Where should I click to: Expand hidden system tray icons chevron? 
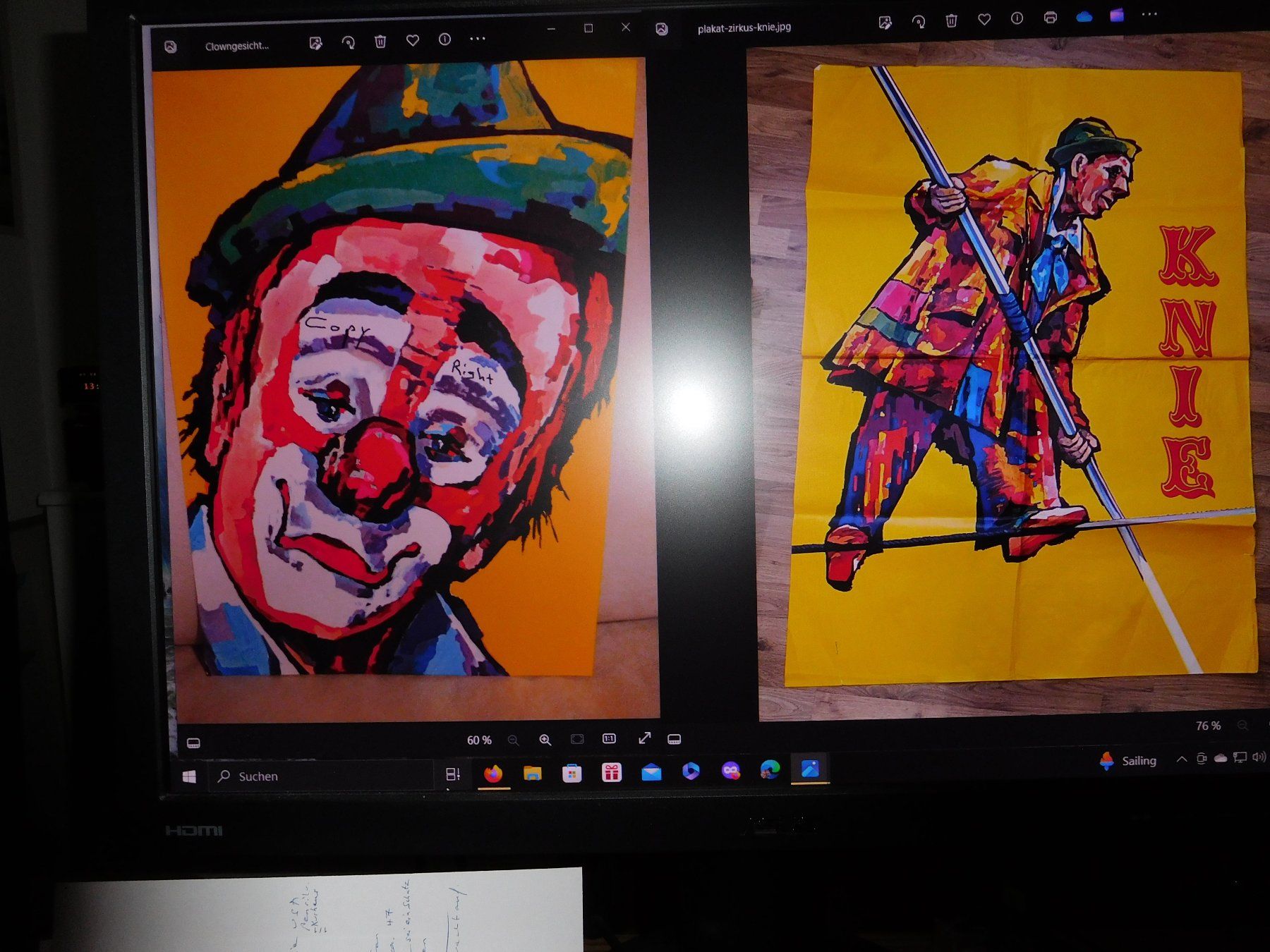[x=1181, y=759]
